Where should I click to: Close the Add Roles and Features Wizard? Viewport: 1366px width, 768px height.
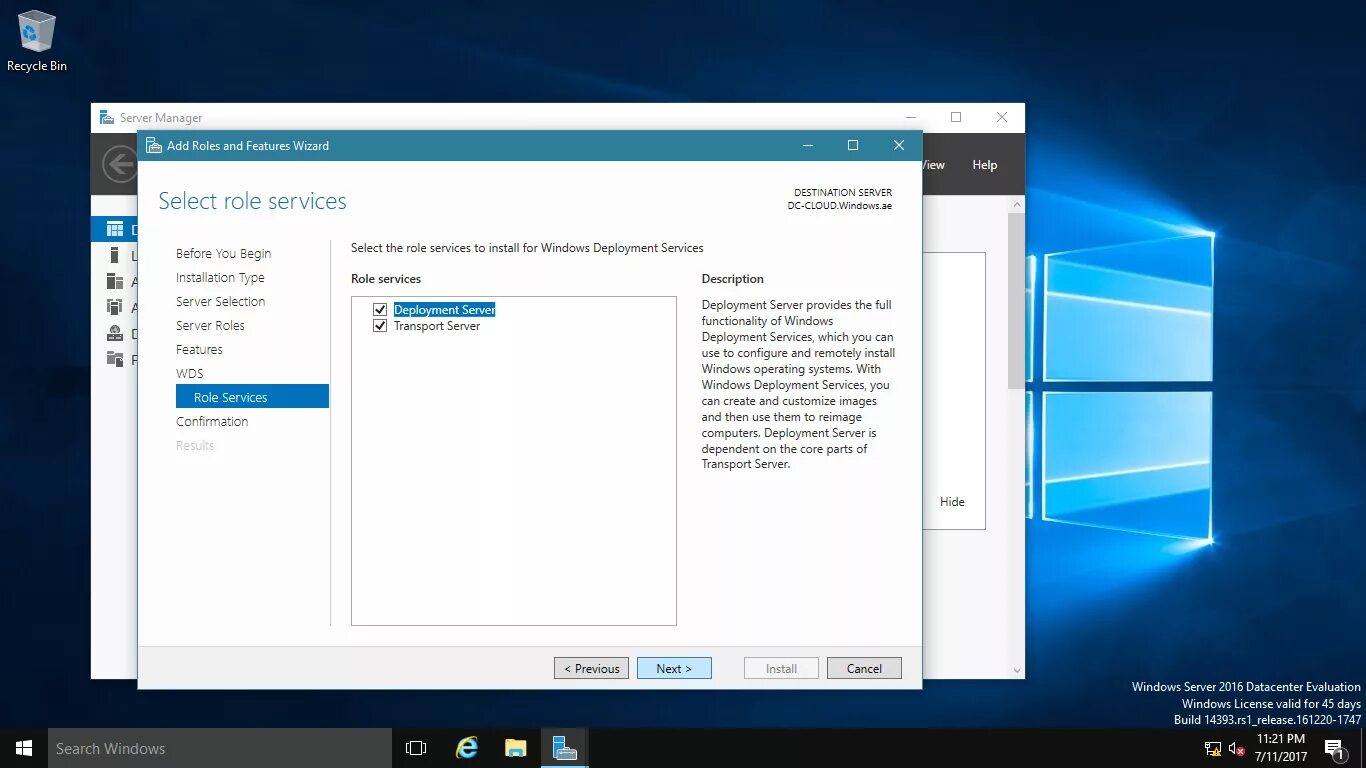(x=899, y=145)
